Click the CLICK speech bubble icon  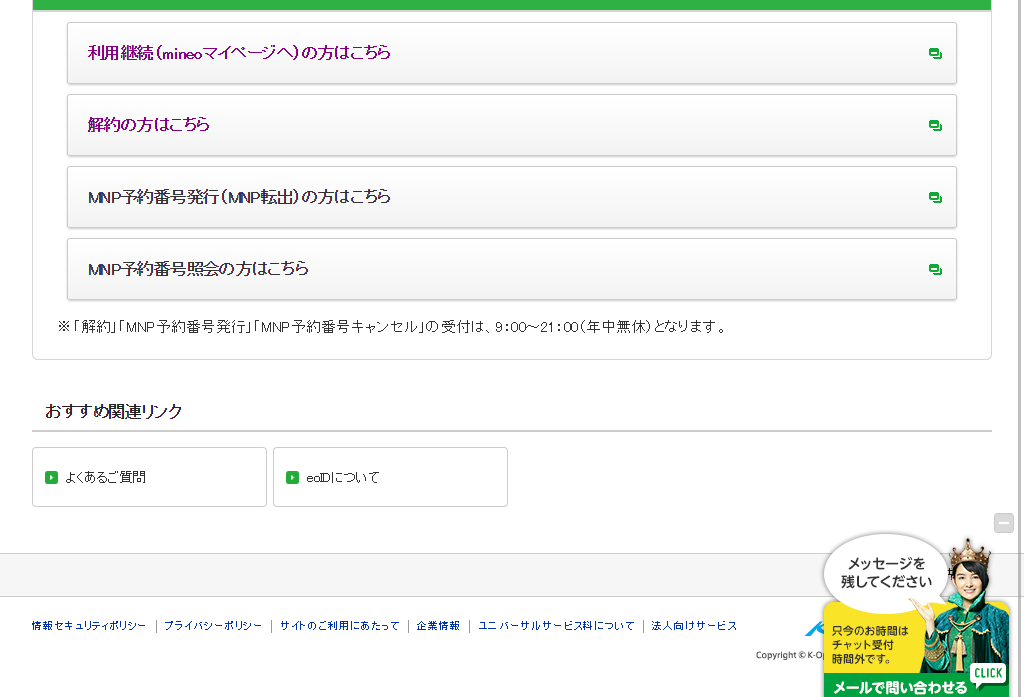tap(988, 675)
